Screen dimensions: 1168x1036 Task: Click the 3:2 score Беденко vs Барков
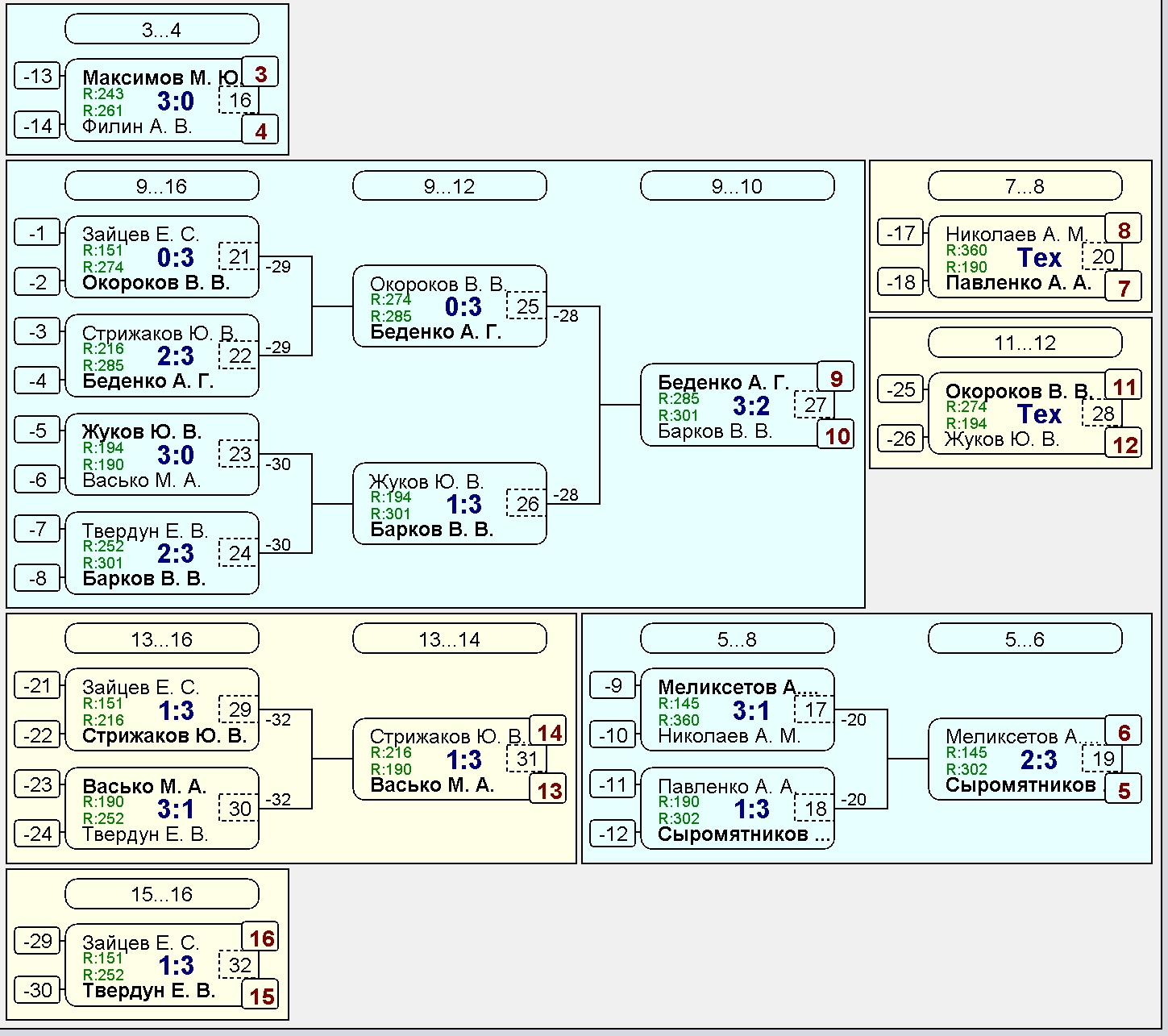click(x=751, y=406)
